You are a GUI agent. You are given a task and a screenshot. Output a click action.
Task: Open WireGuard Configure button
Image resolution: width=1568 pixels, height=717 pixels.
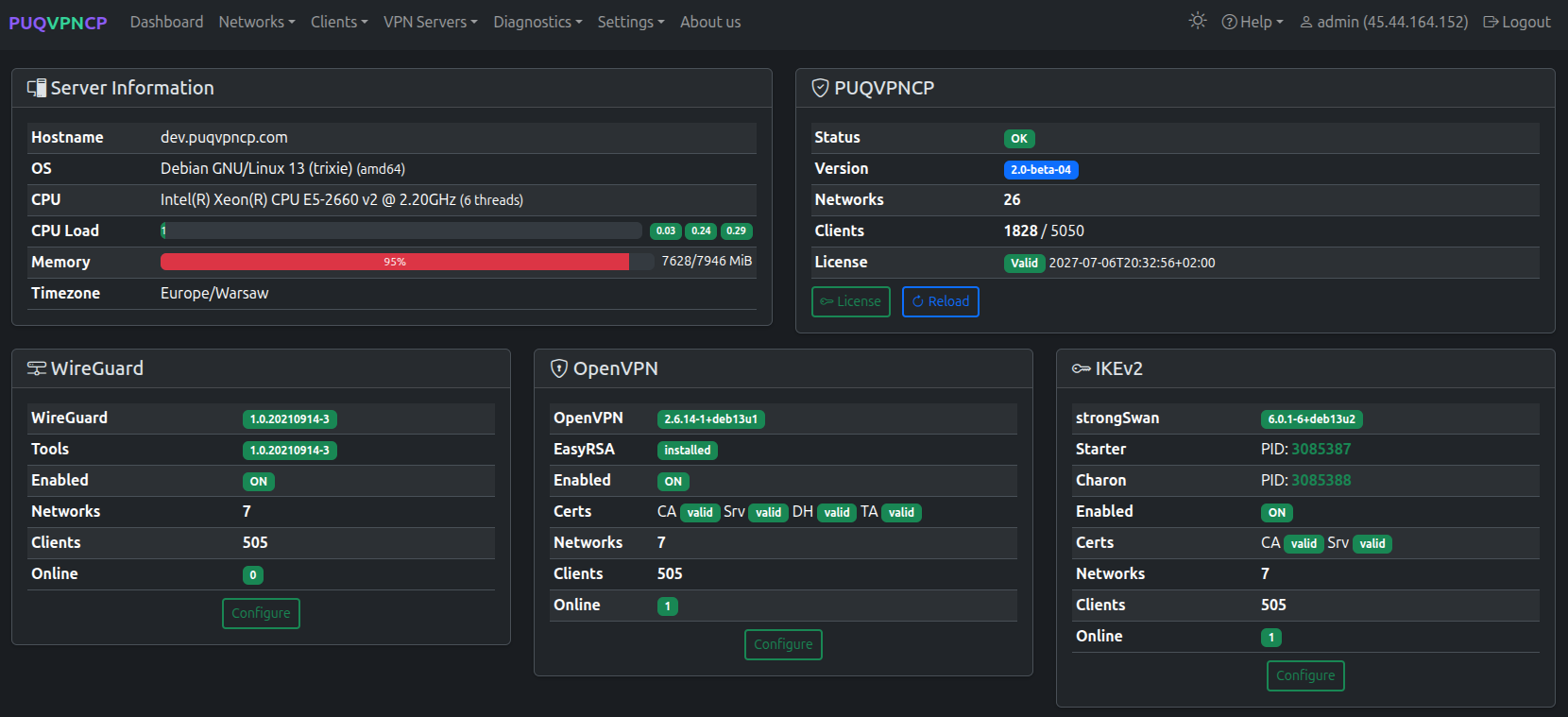[x=261, y=613]
